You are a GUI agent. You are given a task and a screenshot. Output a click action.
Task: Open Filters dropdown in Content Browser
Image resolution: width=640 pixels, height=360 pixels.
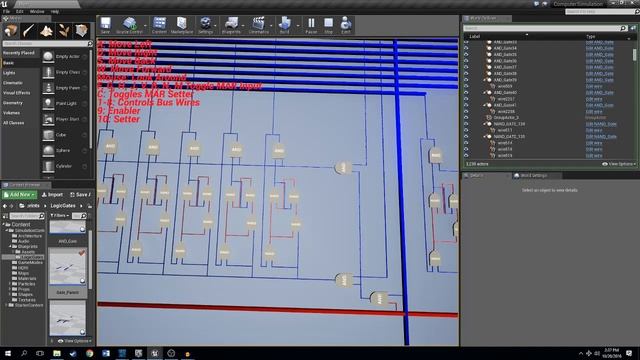click(60, 216)
